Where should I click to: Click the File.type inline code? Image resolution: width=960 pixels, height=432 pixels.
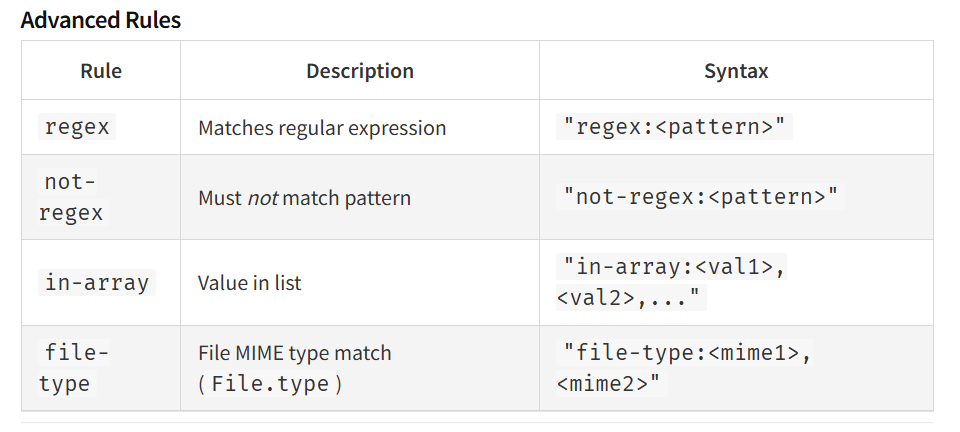pos(270,384)
